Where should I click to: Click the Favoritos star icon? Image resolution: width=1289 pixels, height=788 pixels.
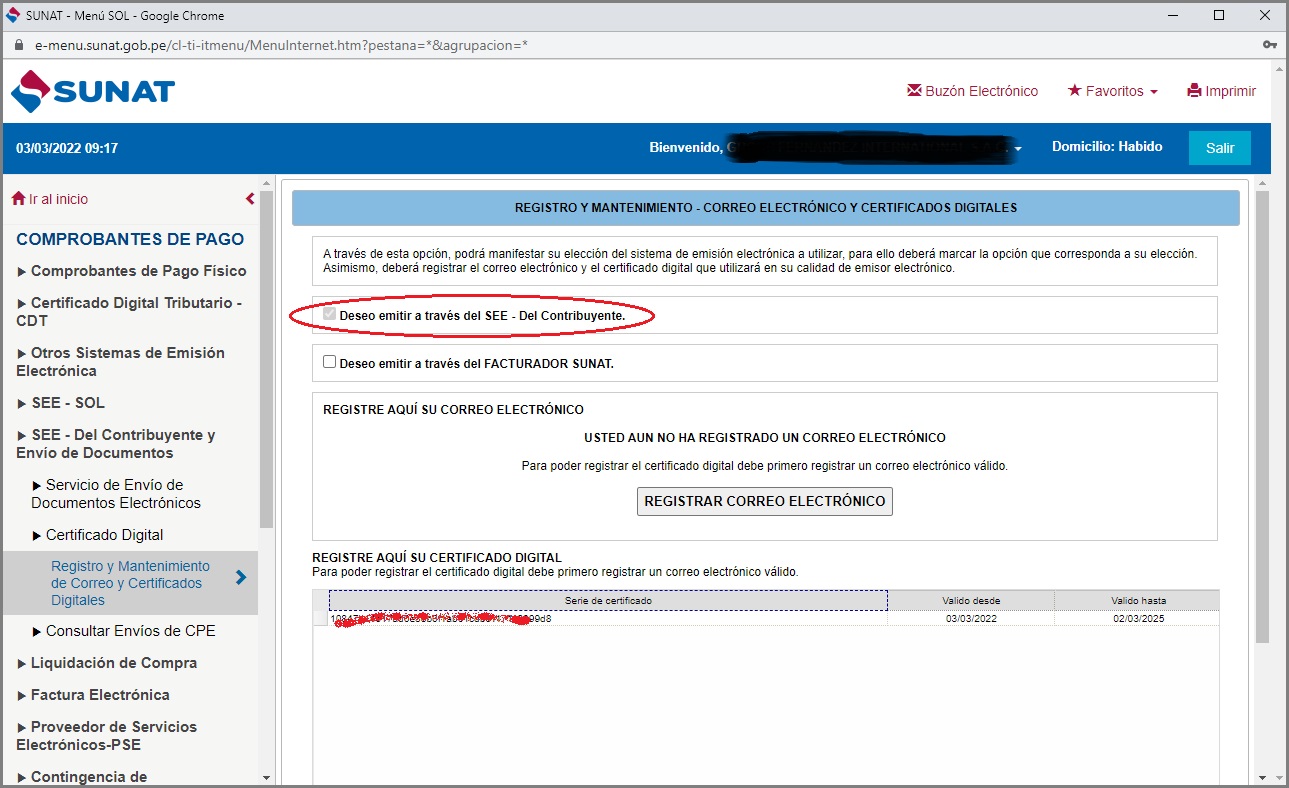click(1075, 90)
